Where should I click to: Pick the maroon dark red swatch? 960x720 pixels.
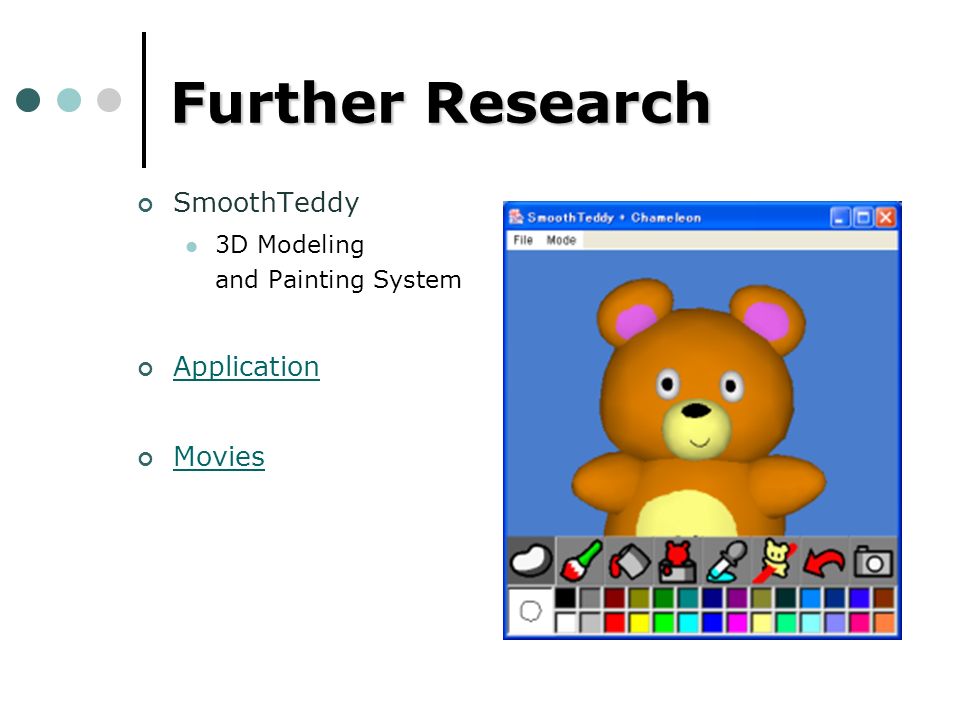coord(615,598)
